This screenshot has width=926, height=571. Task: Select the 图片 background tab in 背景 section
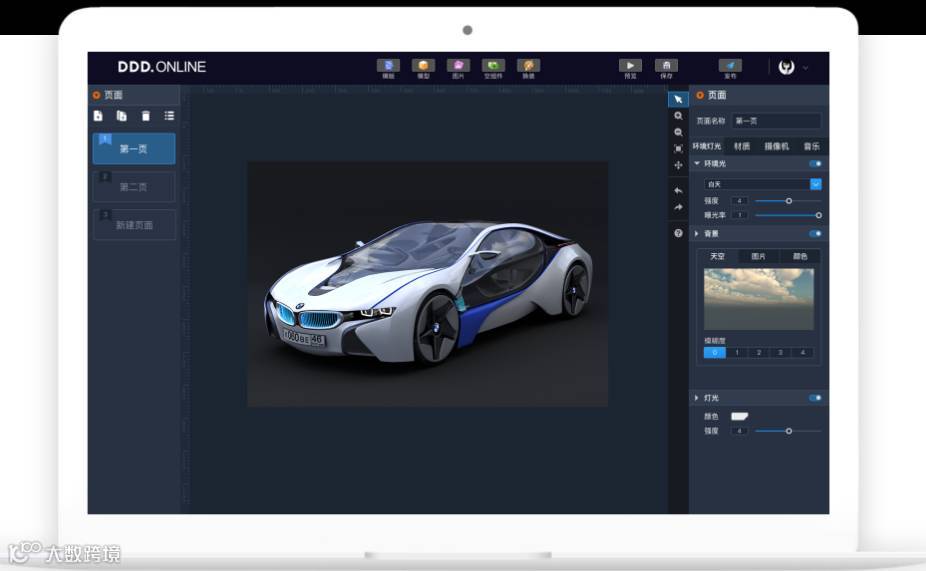[x=758, y=256]
